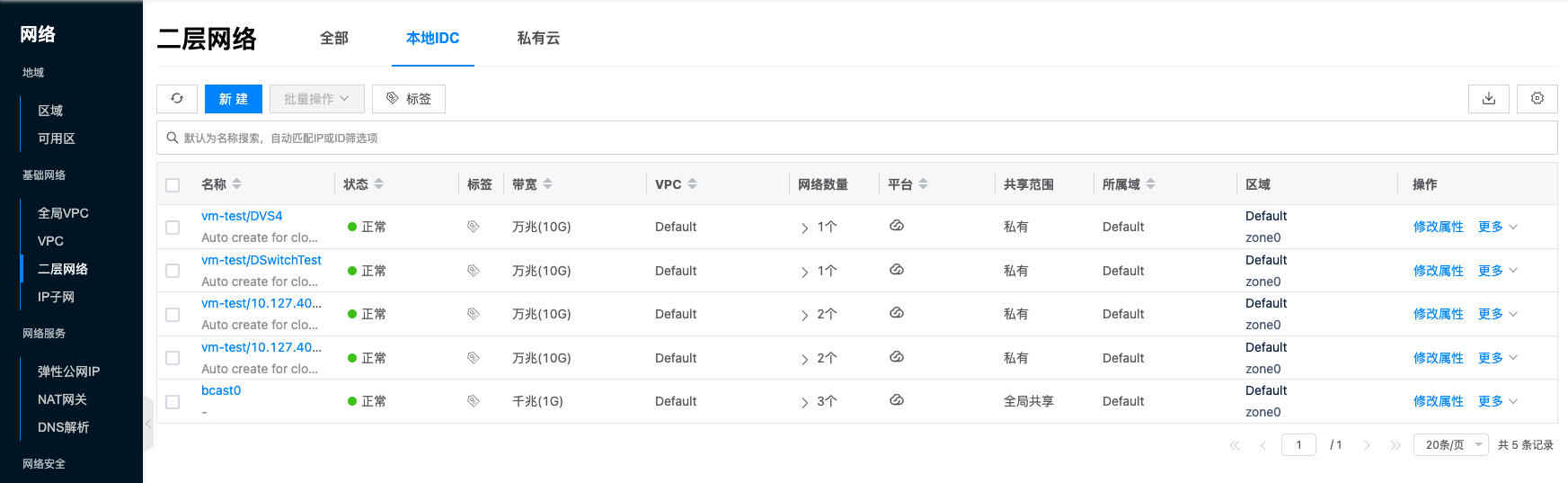This screenshot has width=1568, height=483.
Task: Click tag icon in vm-test/DVS4 row
Action: [x=473, y=227]
